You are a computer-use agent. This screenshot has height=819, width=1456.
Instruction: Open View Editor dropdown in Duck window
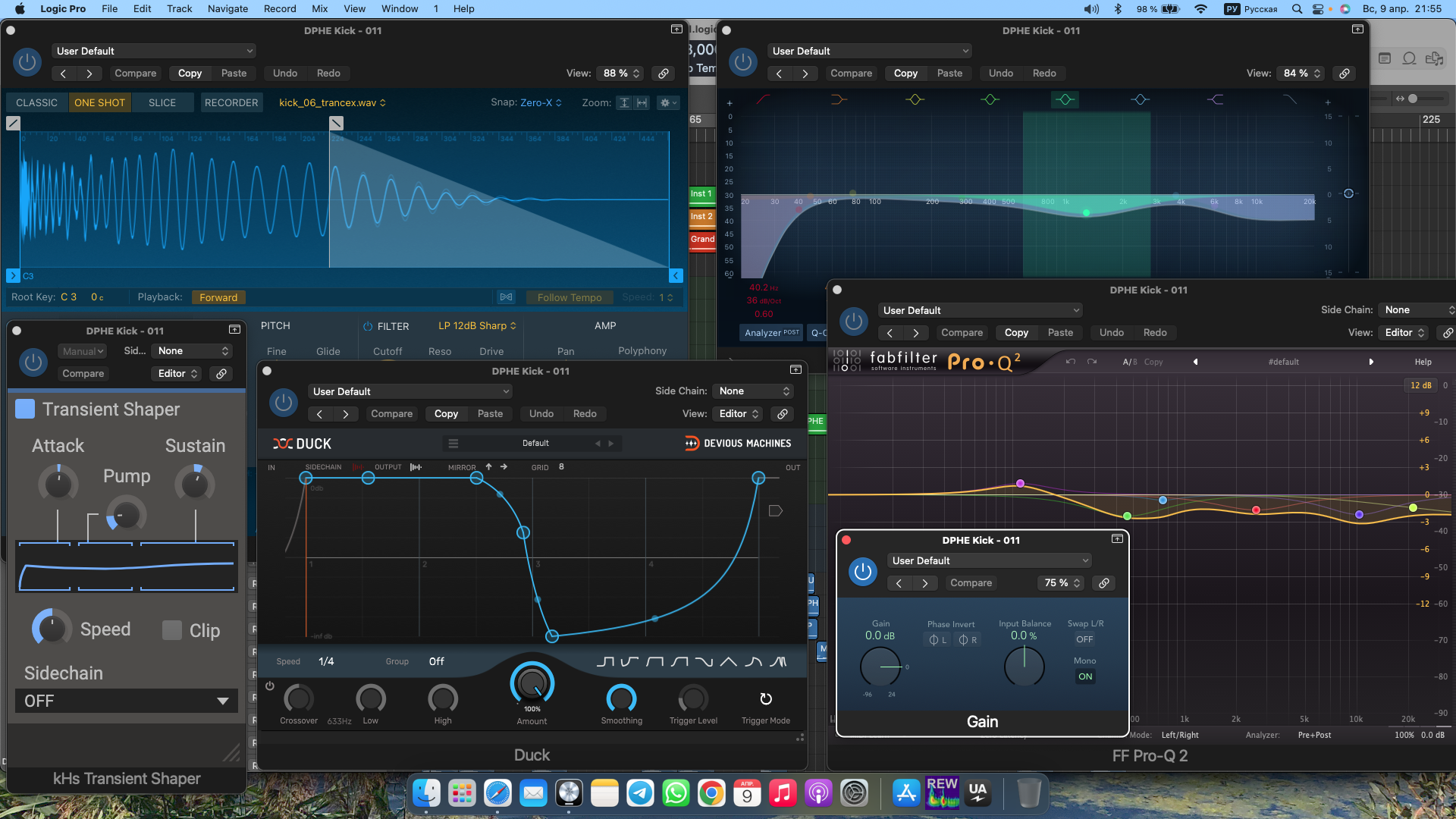[x=738, y=414]
